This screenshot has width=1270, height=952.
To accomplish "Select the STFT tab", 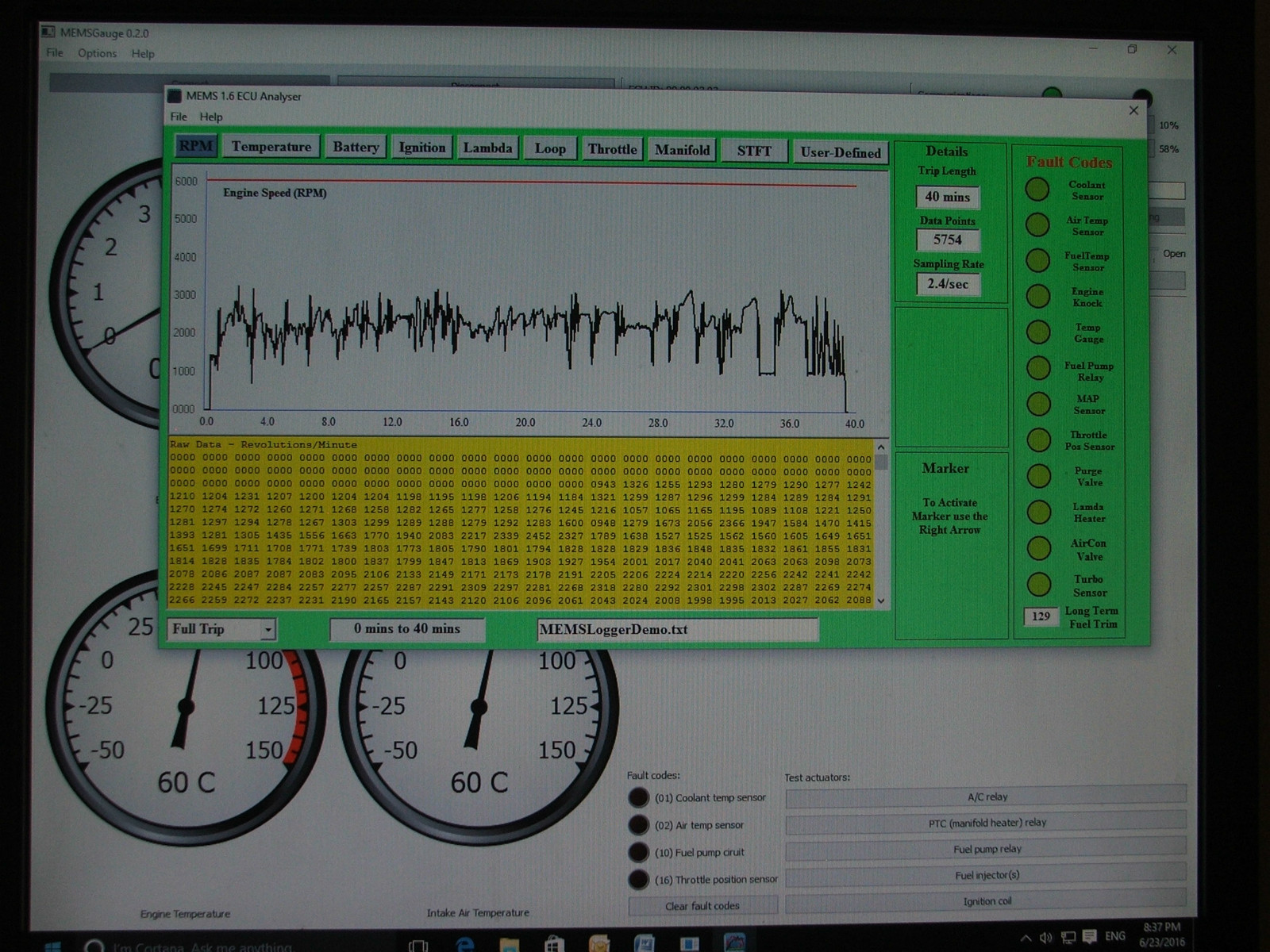I will pyautogui.click(x=754, y=151).
